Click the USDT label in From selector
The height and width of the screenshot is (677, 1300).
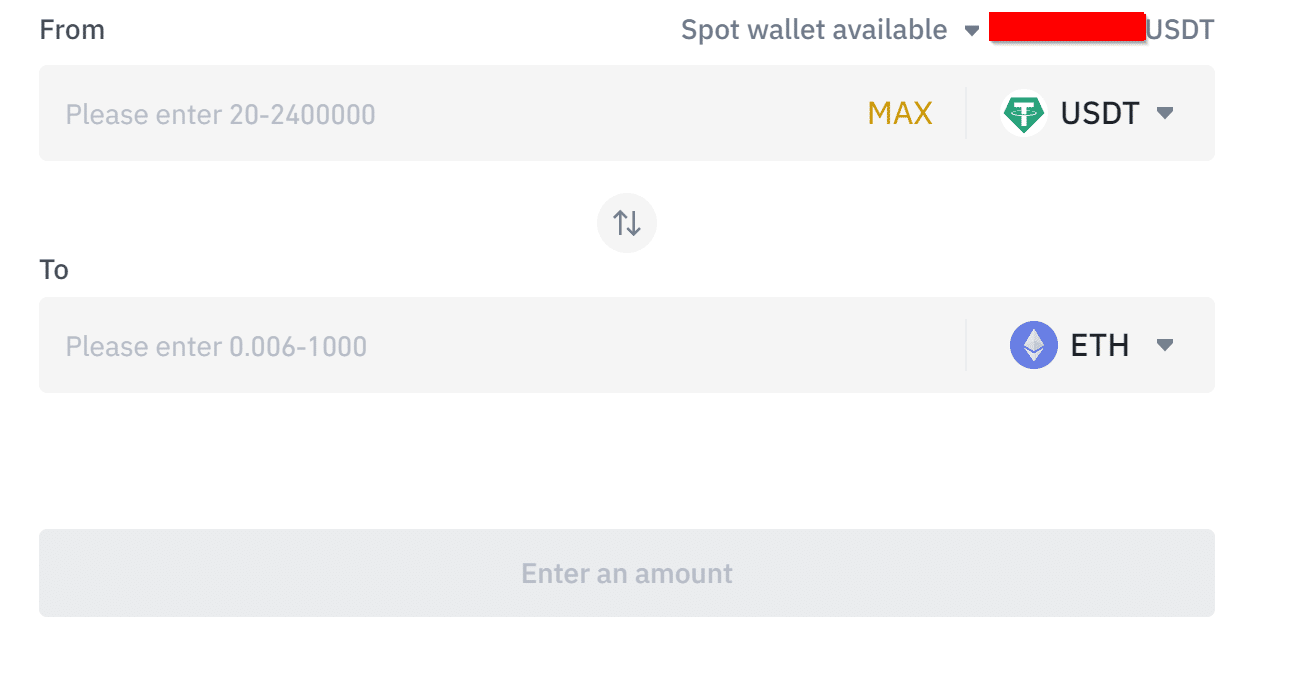point(1100,113)
